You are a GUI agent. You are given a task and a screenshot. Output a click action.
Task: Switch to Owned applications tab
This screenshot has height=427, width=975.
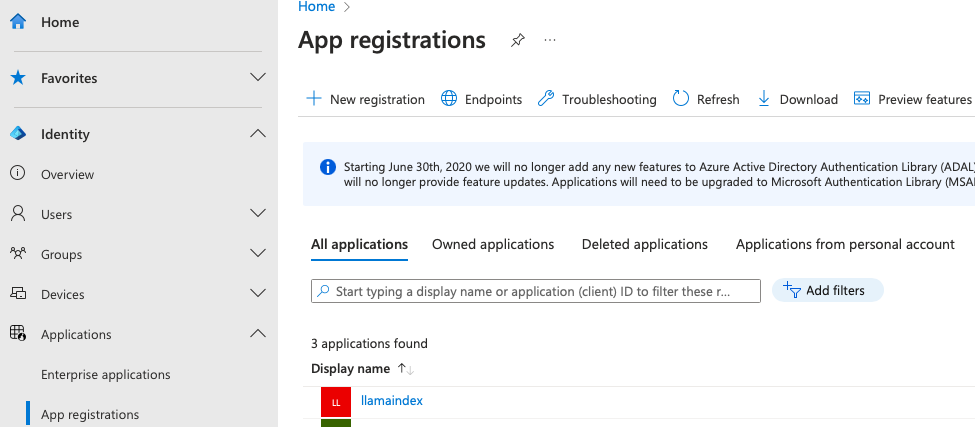493,244
